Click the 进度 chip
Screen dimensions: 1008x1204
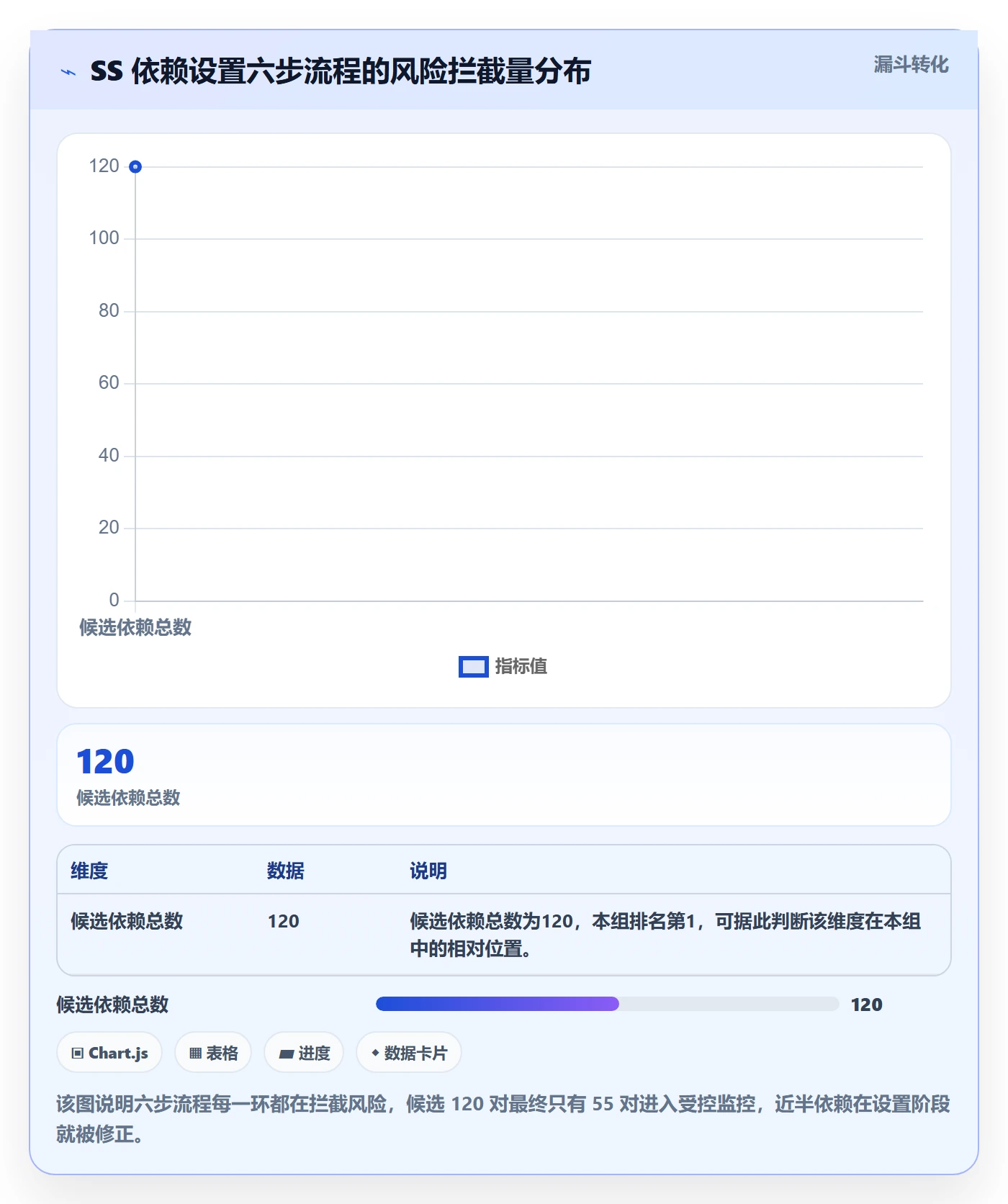(304, 1053)
